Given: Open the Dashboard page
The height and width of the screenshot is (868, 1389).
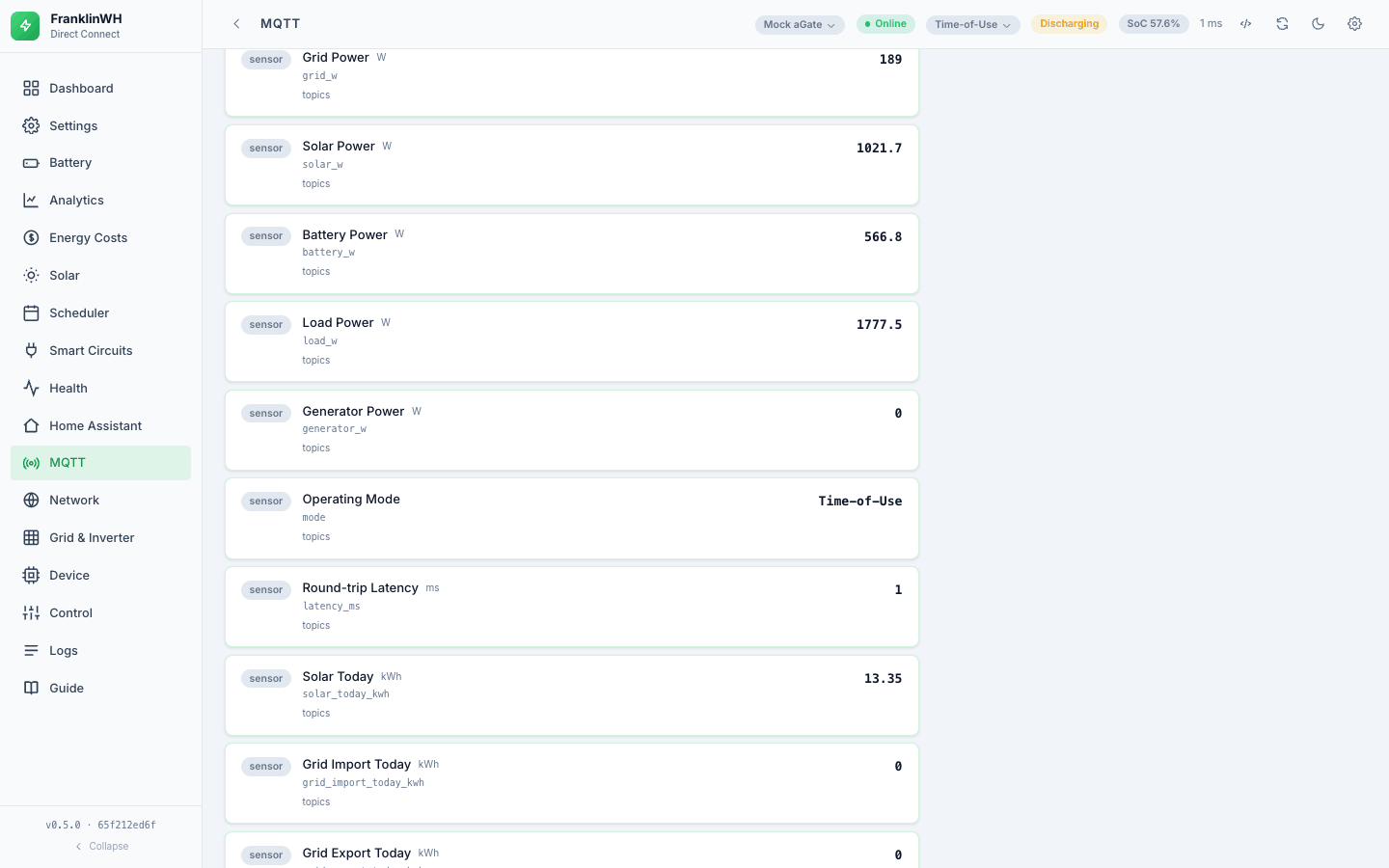Looking at the screenshot, I should click(100, 89).
